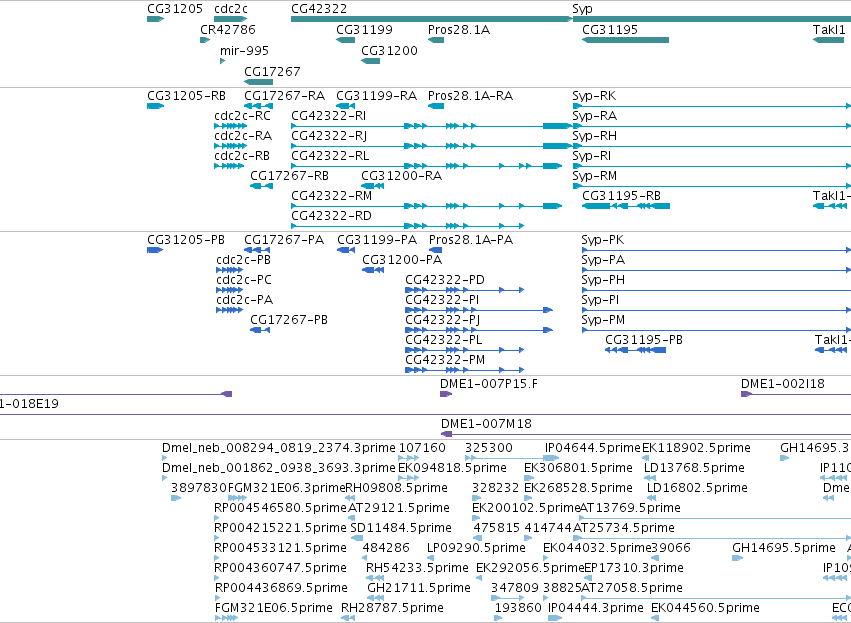The height and width of the screenshot is (623, 851).
Task: Click the CG31195-PB protein label
Action: pos(644,340)
